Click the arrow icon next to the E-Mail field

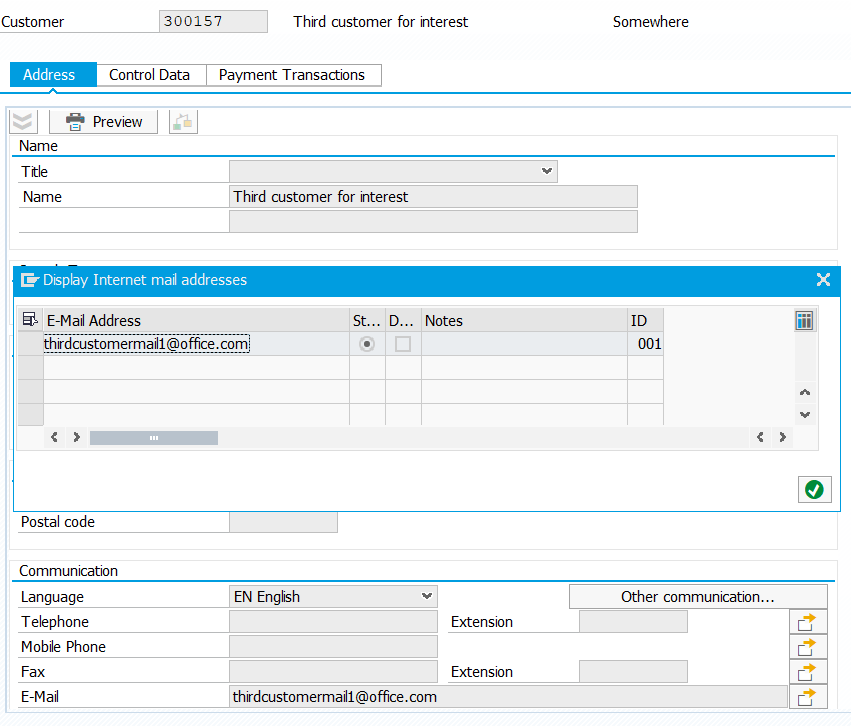click(x=808, y=696)
